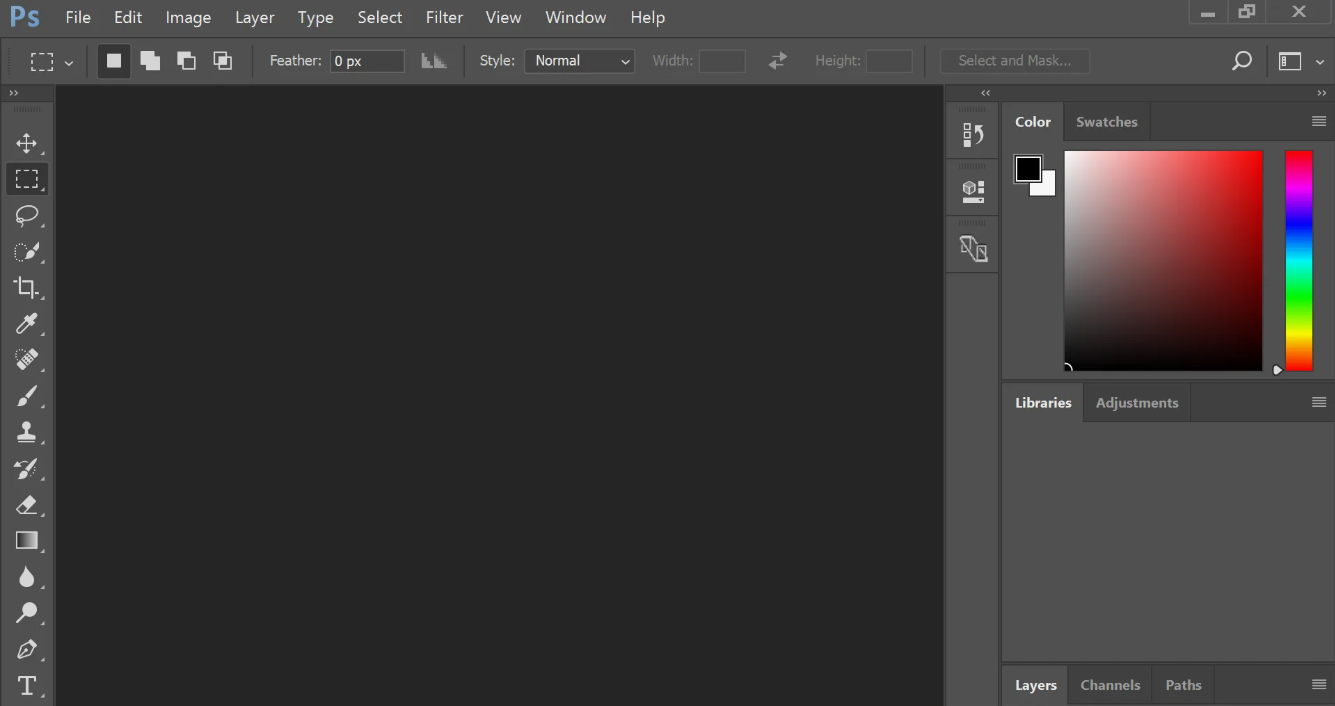The height and width of the screenshot is (706, 1335).
Task: Click the rainbow hue slider strip
Action: [x=1299, y=261]
